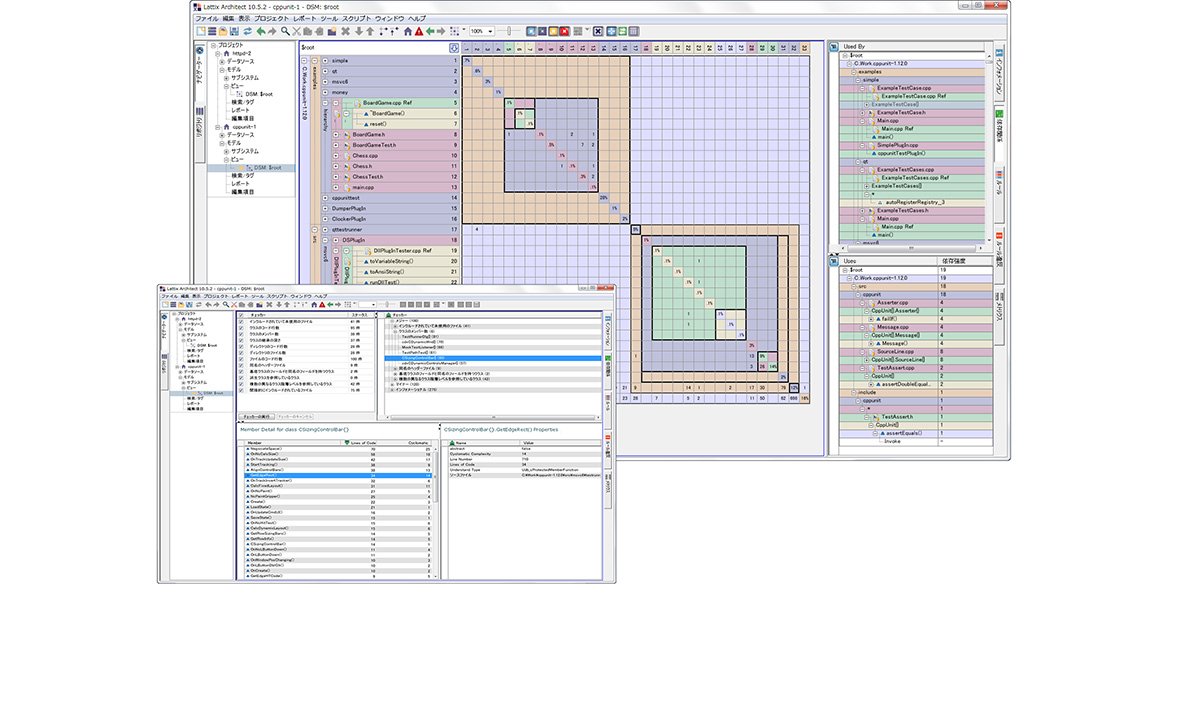Click the grey redo arrow in main toolbar
The width and height of the screenshot is (1200, 720).
click(272, 31)
